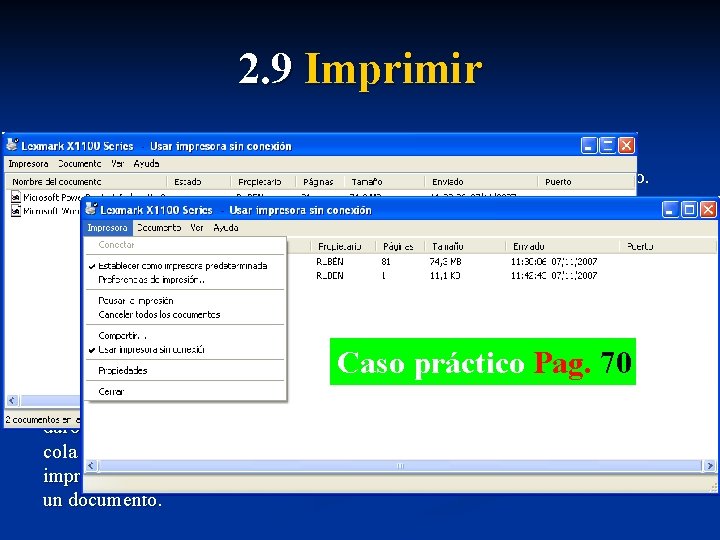Select 11:42:40 sent time entry
Screen dimensions: 720x540
coord(554,276)
